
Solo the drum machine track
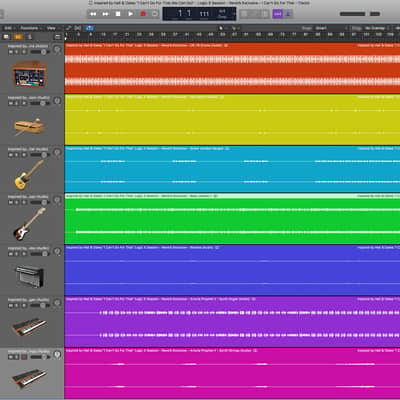tap(17, 52)
